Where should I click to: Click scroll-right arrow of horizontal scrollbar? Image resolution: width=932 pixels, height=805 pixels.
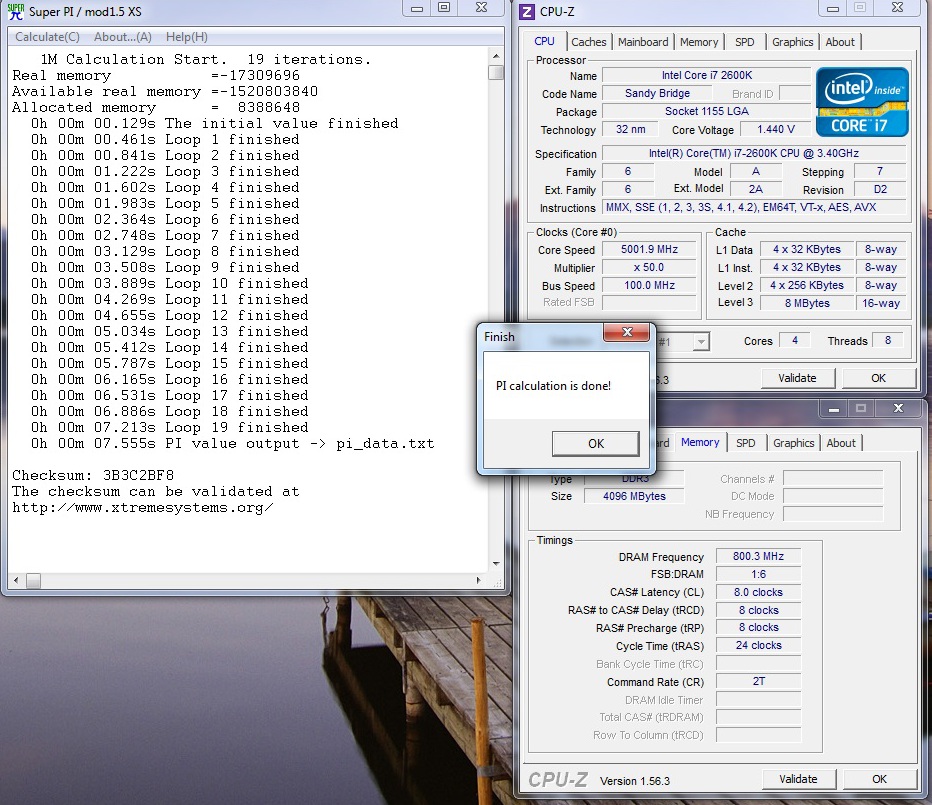[x=478, y=580]
